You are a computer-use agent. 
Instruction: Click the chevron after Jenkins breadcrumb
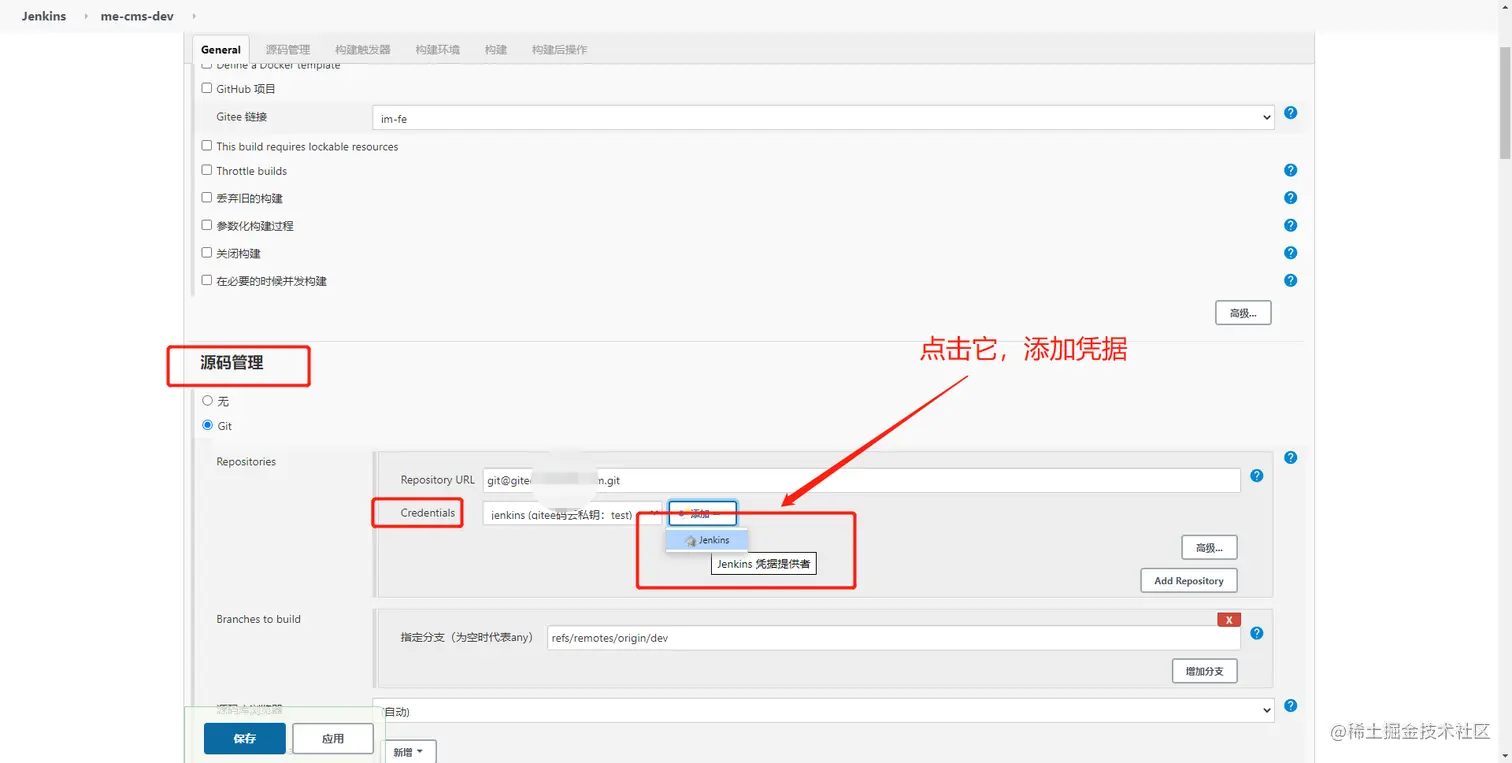(x=84, y=16)
